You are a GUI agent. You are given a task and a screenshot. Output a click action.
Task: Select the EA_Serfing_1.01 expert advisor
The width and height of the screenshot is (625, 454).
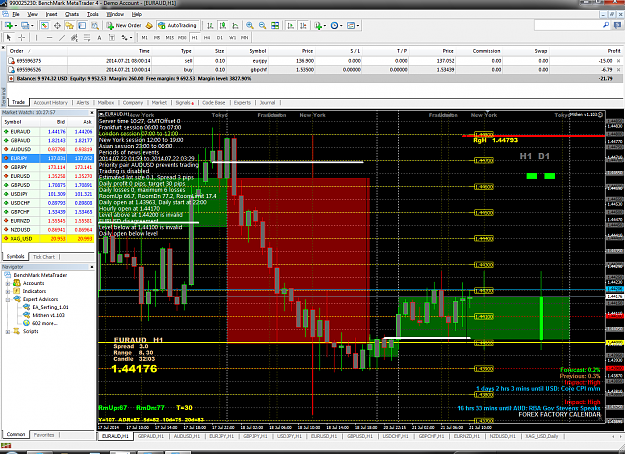(x=50, y=307)
